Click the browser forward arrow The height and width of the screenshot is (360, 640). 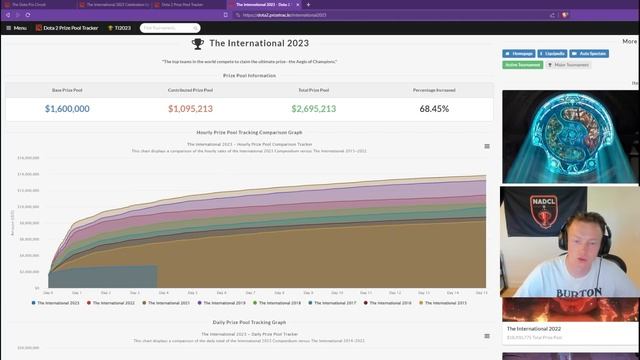pos(18,15)
